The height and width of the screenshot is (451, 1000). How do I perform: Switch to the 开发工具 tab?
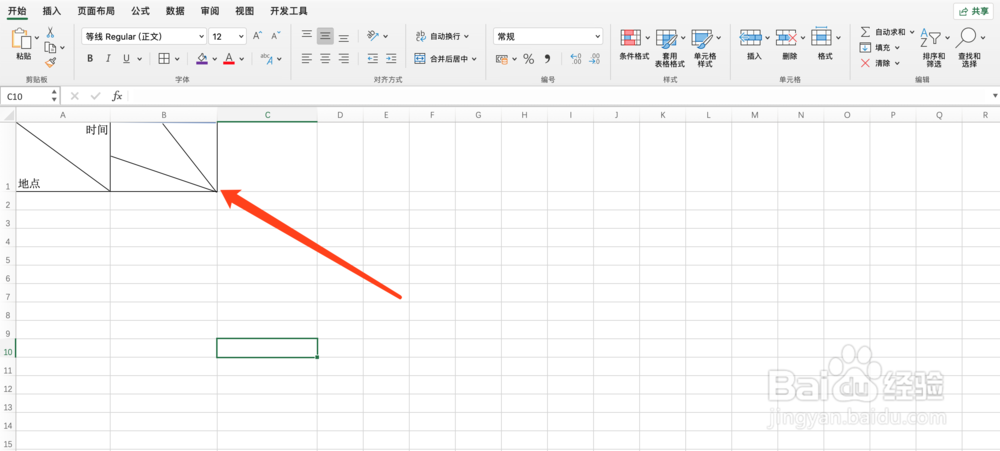click(288, 11)
